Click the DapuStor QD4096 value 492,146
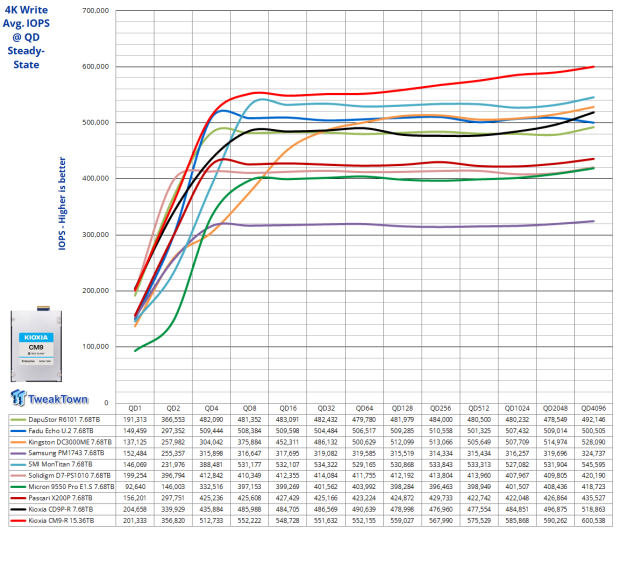620x568 pixels. click(x=594, y=420)
